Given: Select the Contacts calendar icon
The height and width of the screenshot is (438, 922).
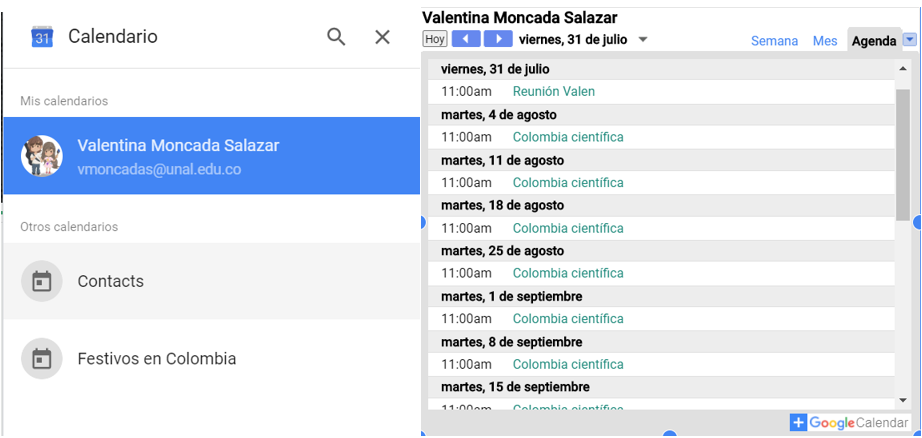Looking at the screenshot, I should 42,281.
